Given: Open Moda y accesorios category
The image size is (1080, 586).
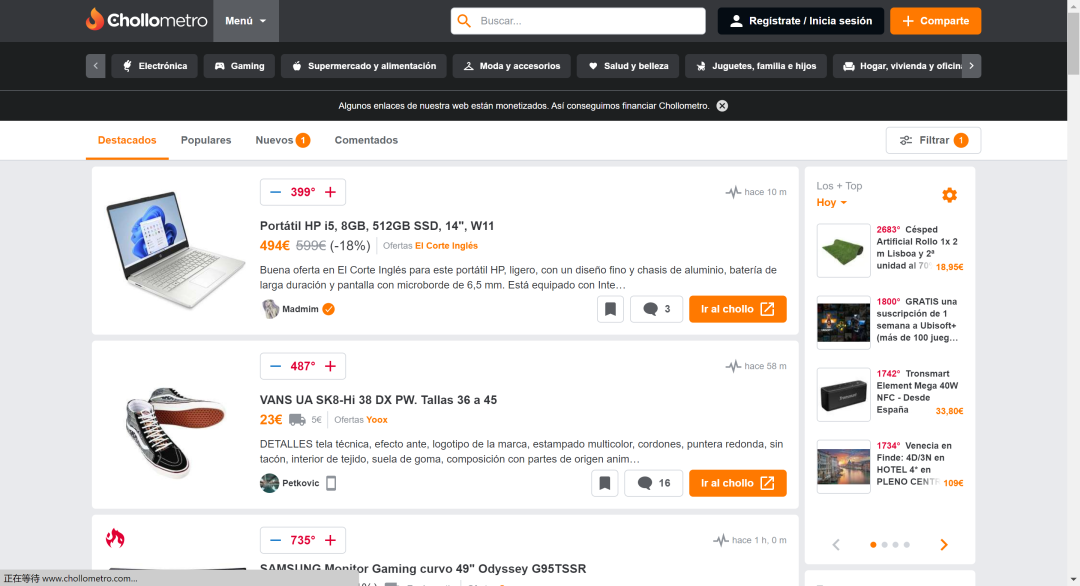Looking at the screenshot, I should pos(512,66).
